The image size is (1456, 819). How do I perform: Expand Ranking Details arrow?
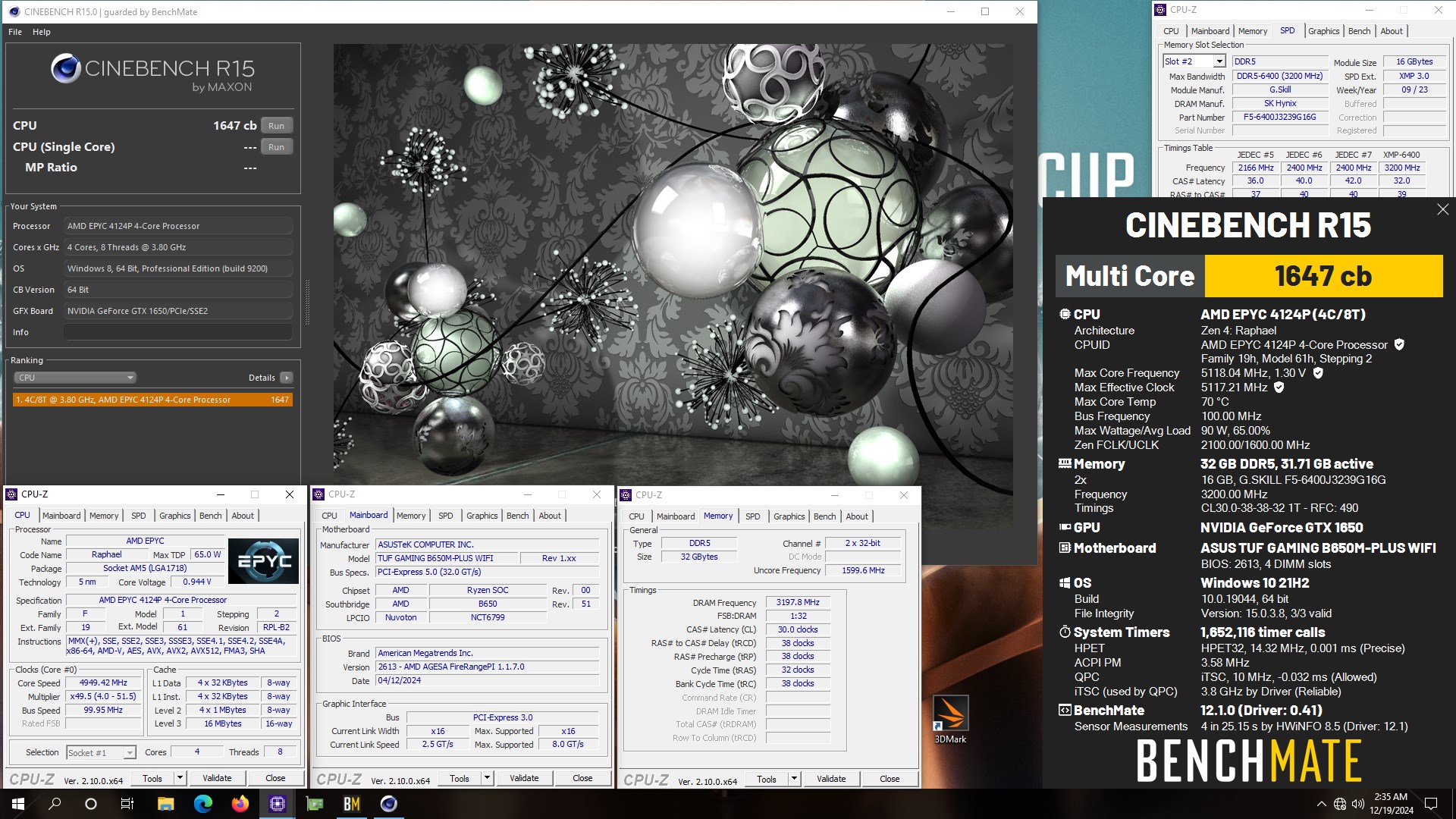286,378
